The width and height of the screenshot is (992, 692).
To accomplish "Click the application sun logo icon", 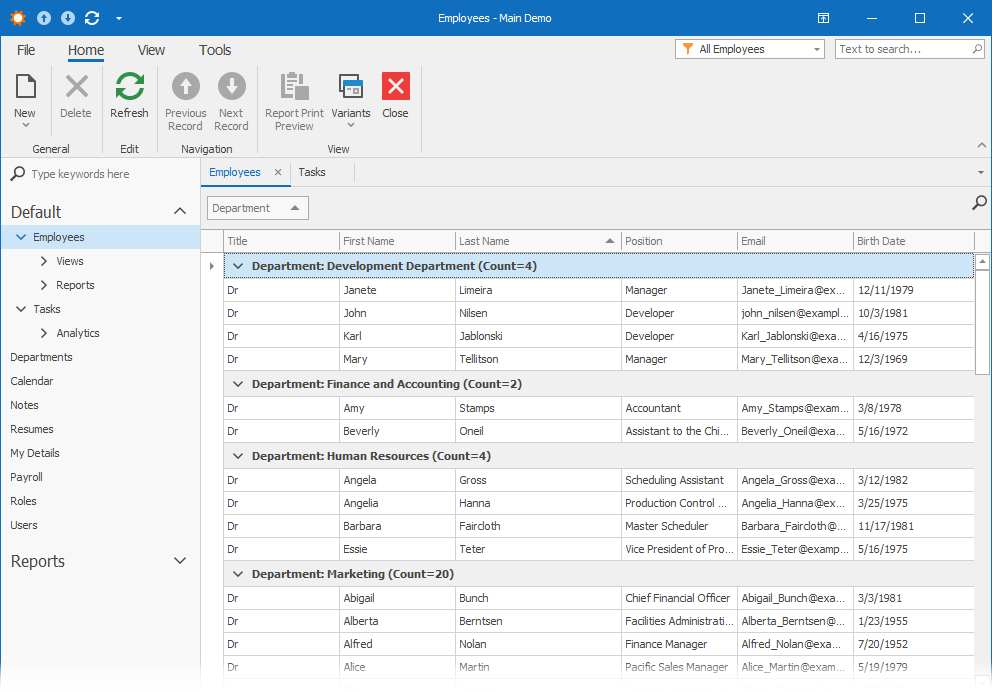I will pos(18,18).
